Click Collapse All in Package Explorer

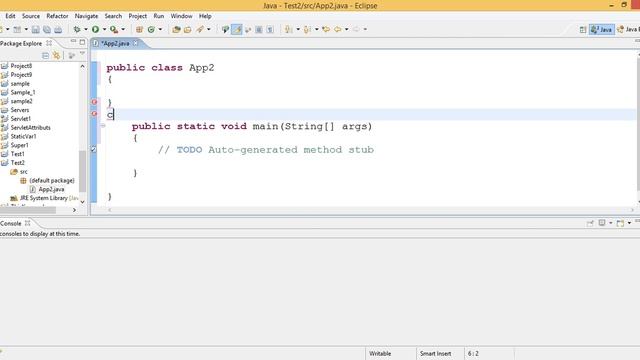pyautogui.click(x=45, y=55)
